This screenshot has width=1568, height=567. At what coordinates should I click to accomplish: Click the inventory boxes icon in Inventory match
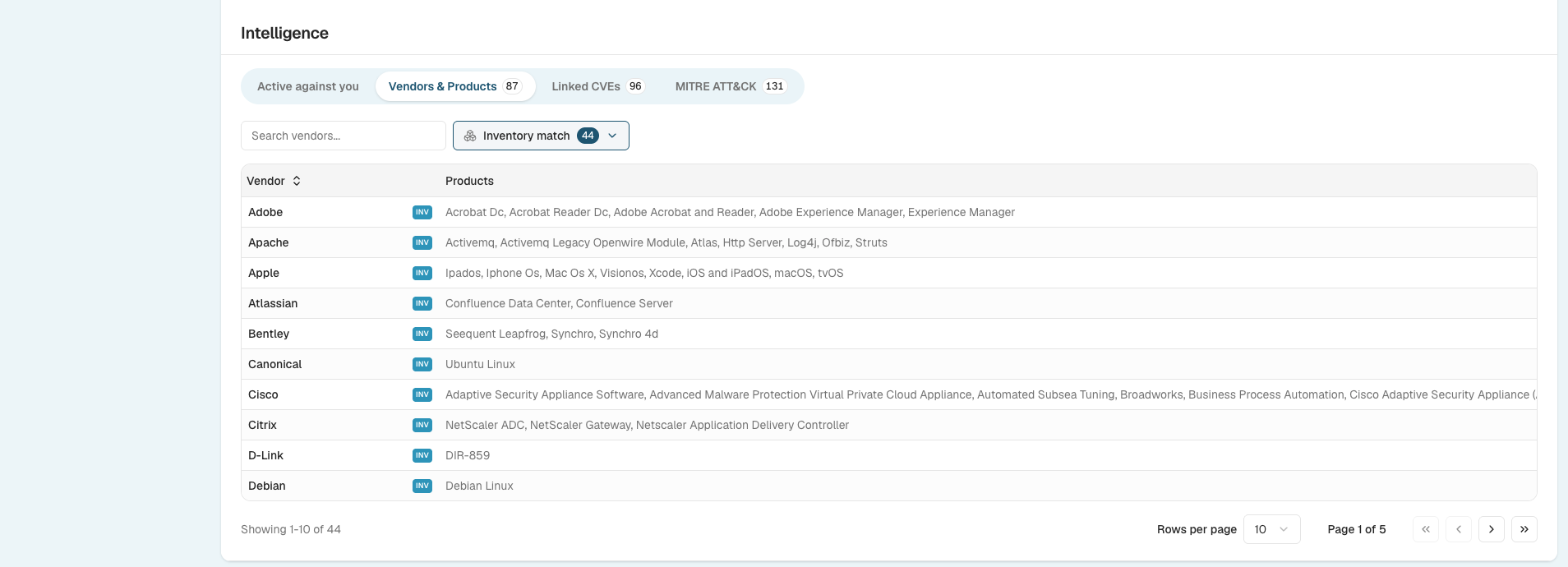pos(470,136)
